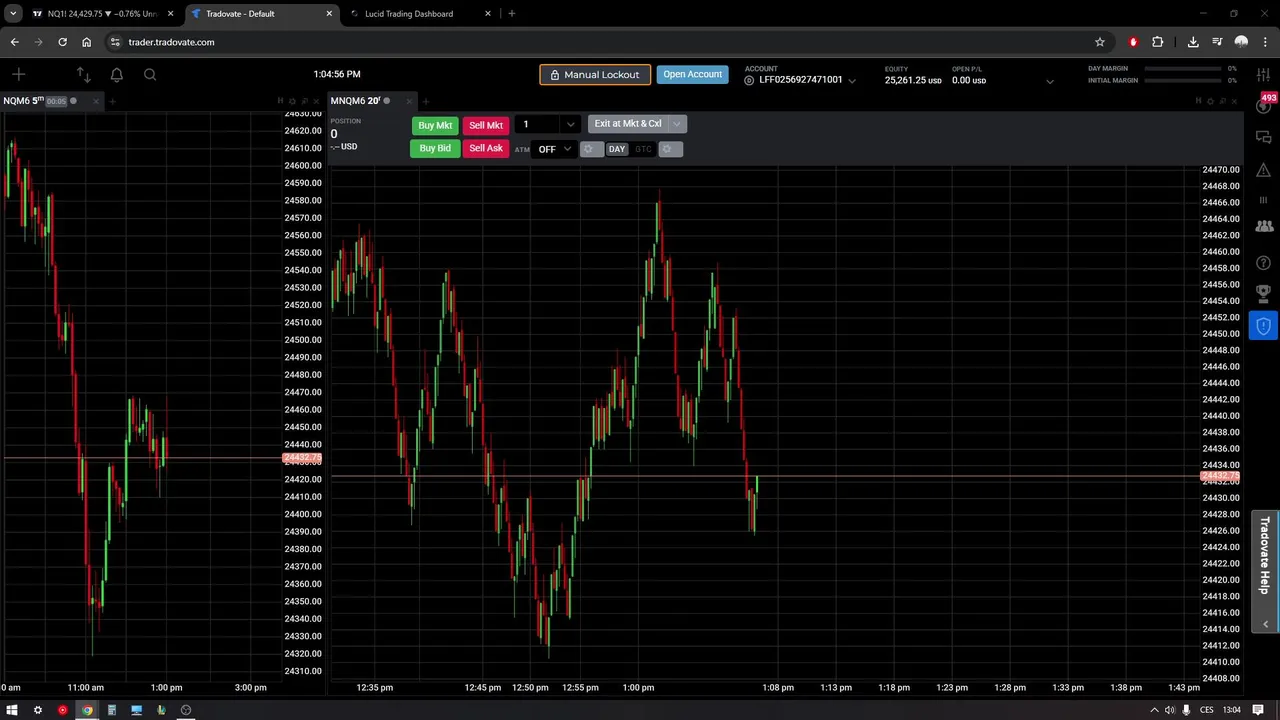This screenshot has width=1280, height=720.
Task: Close the MNQM6 chart tab
Action: [x=409, y=101]
